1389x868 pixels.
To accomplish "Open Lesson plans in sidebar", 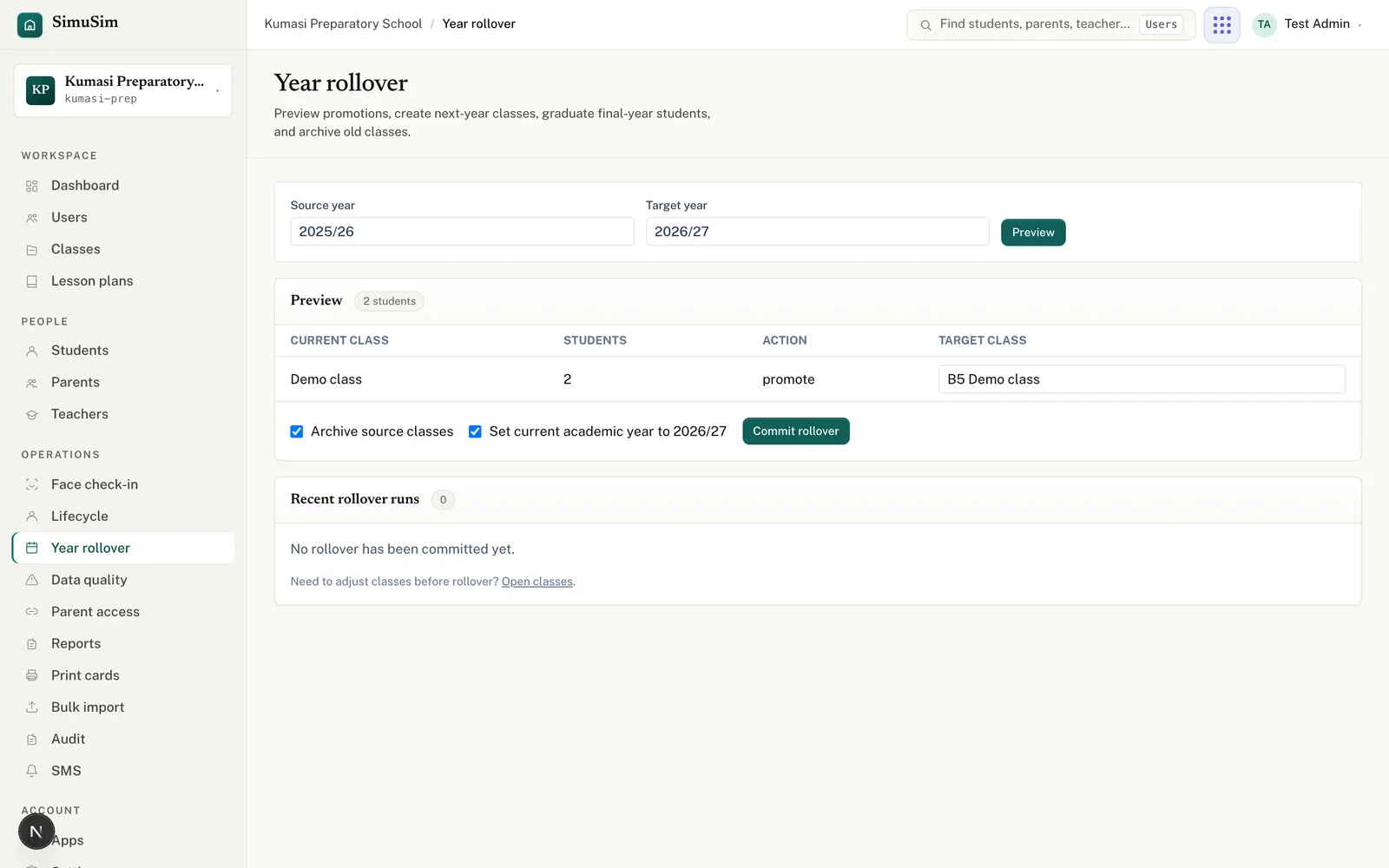I will click(x=122, y=281).
